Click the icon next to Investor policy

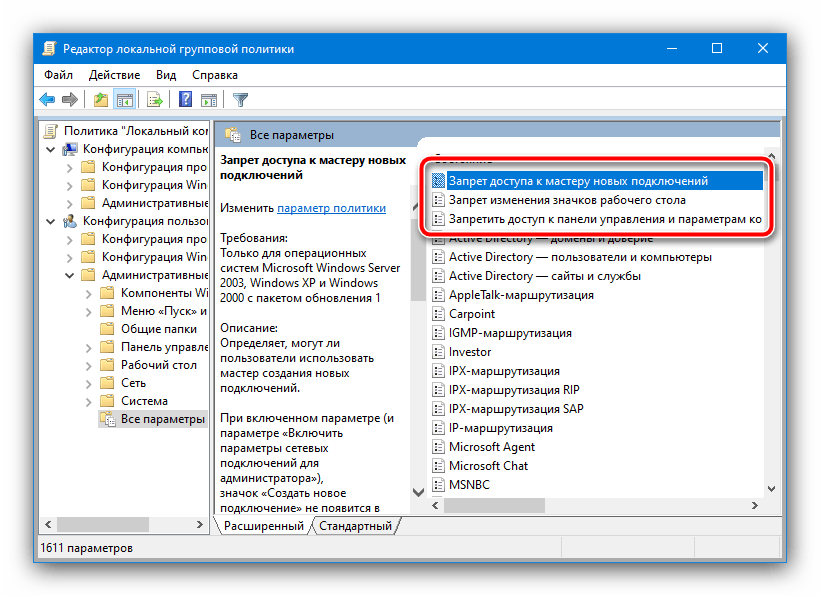point(438,352)
